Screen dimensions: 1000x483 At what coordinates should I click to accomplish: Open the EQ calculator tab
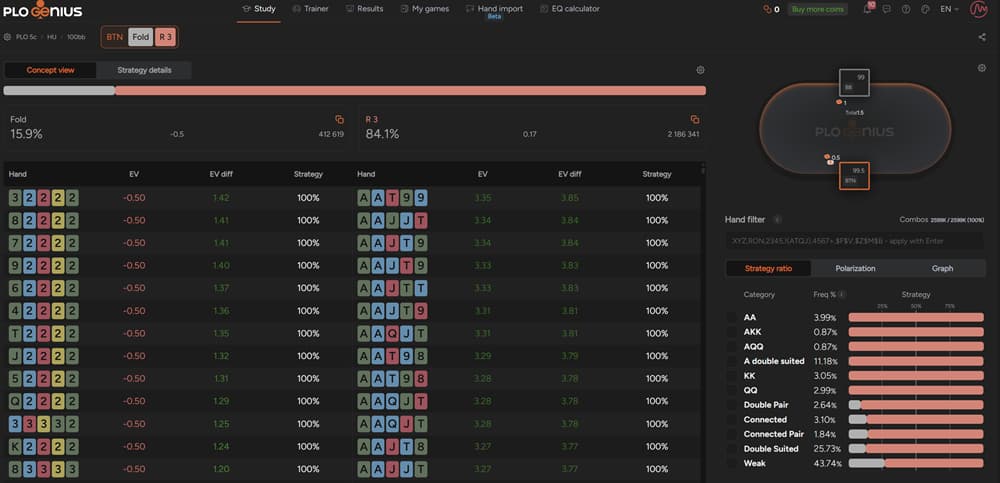(x=570, y=9)
